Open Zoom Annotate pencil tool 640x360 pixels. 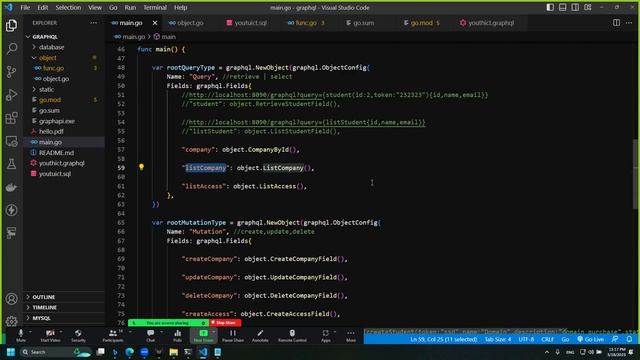pos(260,336)
